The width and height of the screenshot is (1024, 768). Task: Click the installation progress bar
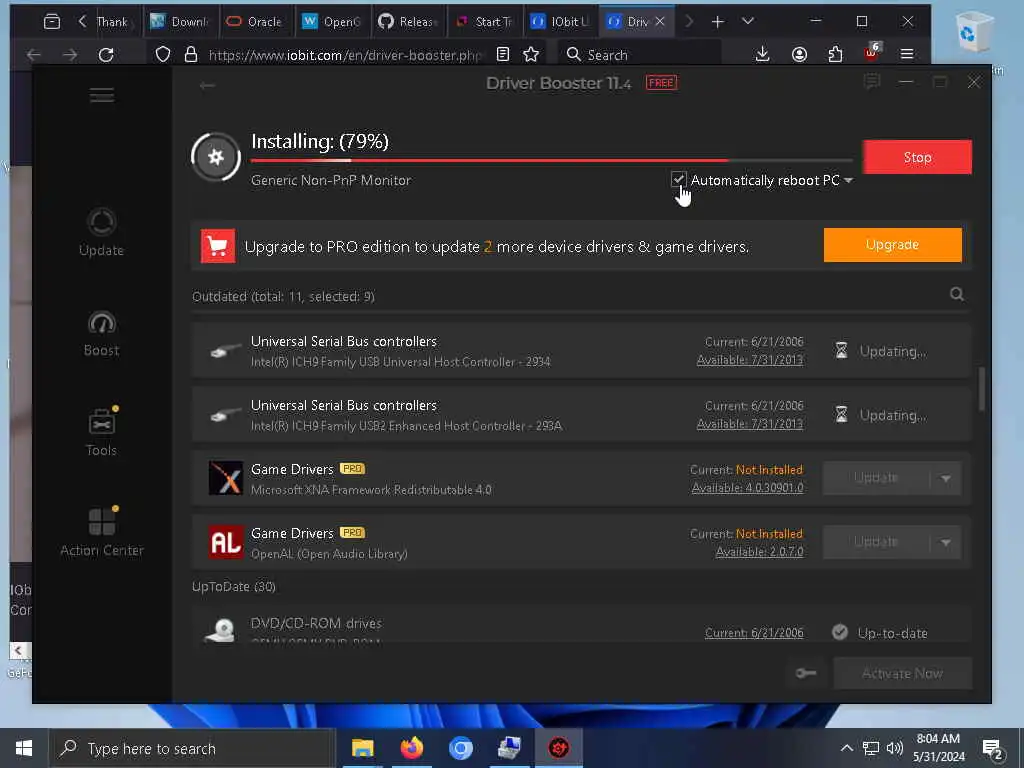pyautogui.click(x=552, y=160)
